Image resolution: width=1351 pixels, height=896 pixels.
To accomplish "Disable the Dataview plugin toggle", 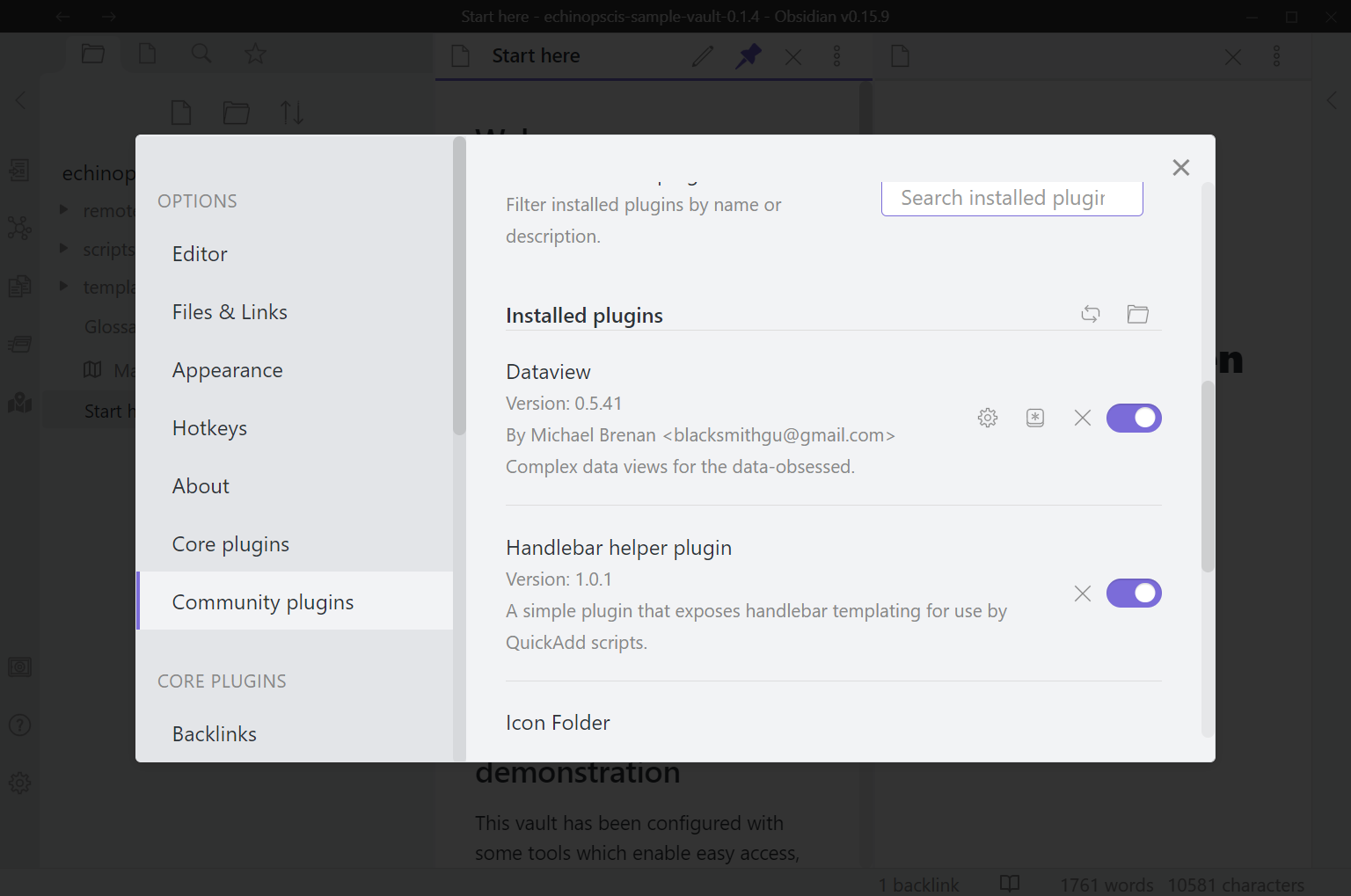I will (x=1134, y=418).
